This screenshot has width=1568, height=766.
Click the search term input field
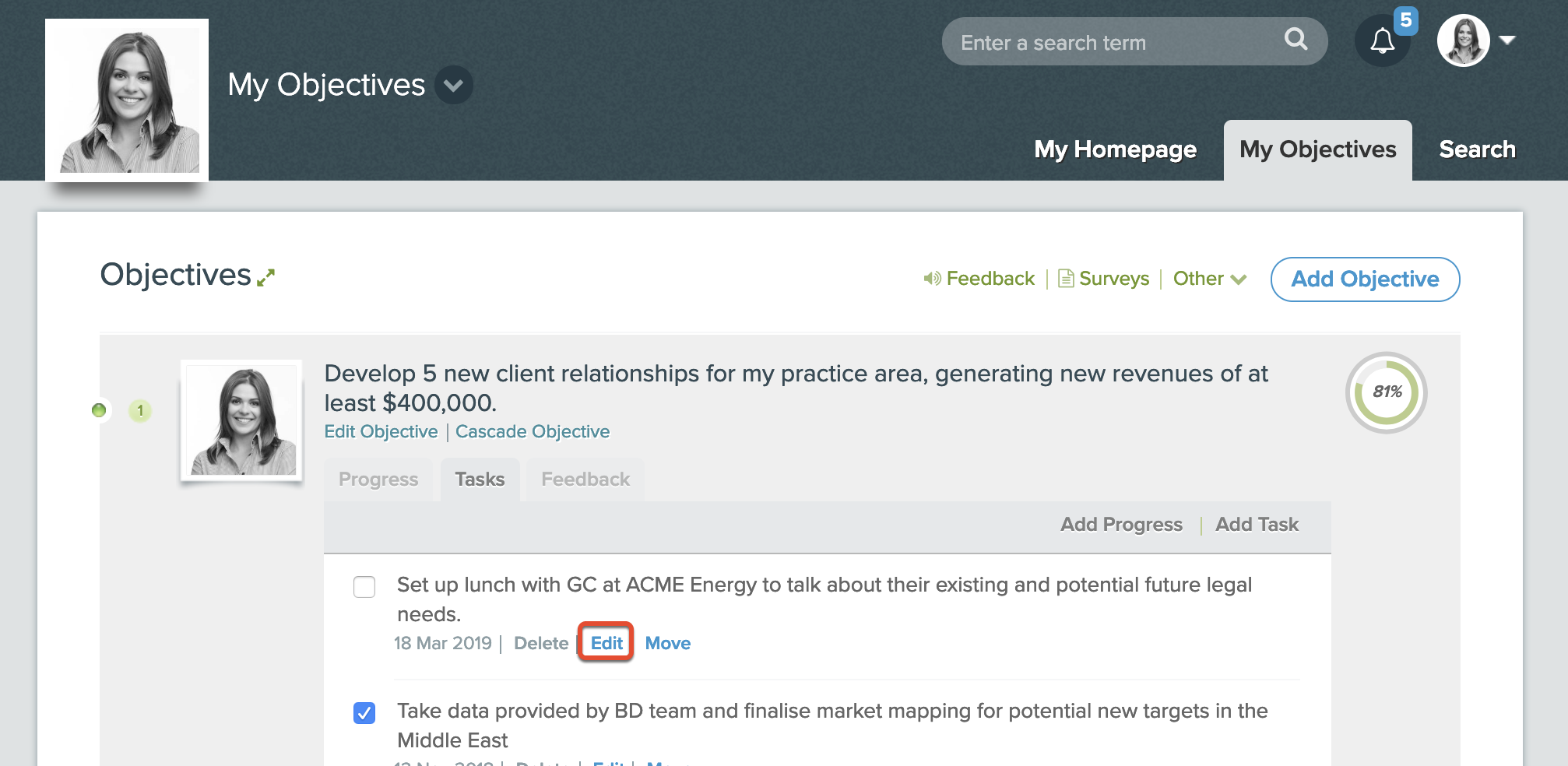click(1113, 42)
